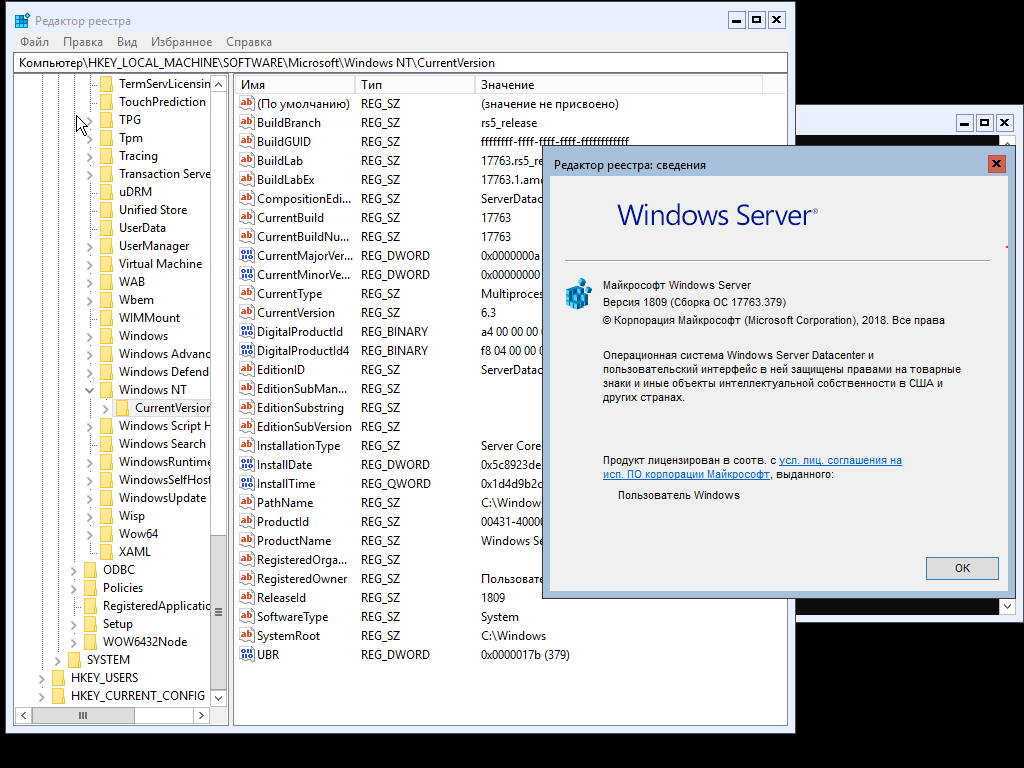The height and width of the screenshot is (768, 1024).
Task: Select the UserManager key
Action: pos(154,246)
